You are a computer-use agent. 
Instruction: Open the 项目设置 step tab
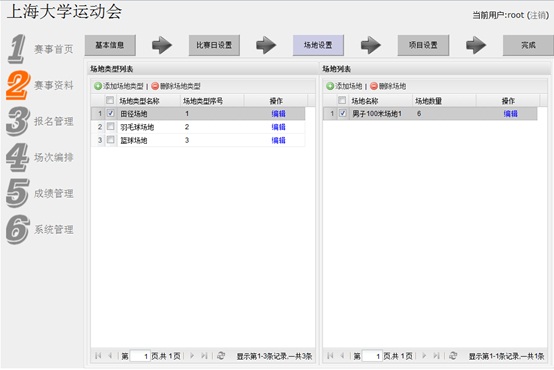coord(423,45)
